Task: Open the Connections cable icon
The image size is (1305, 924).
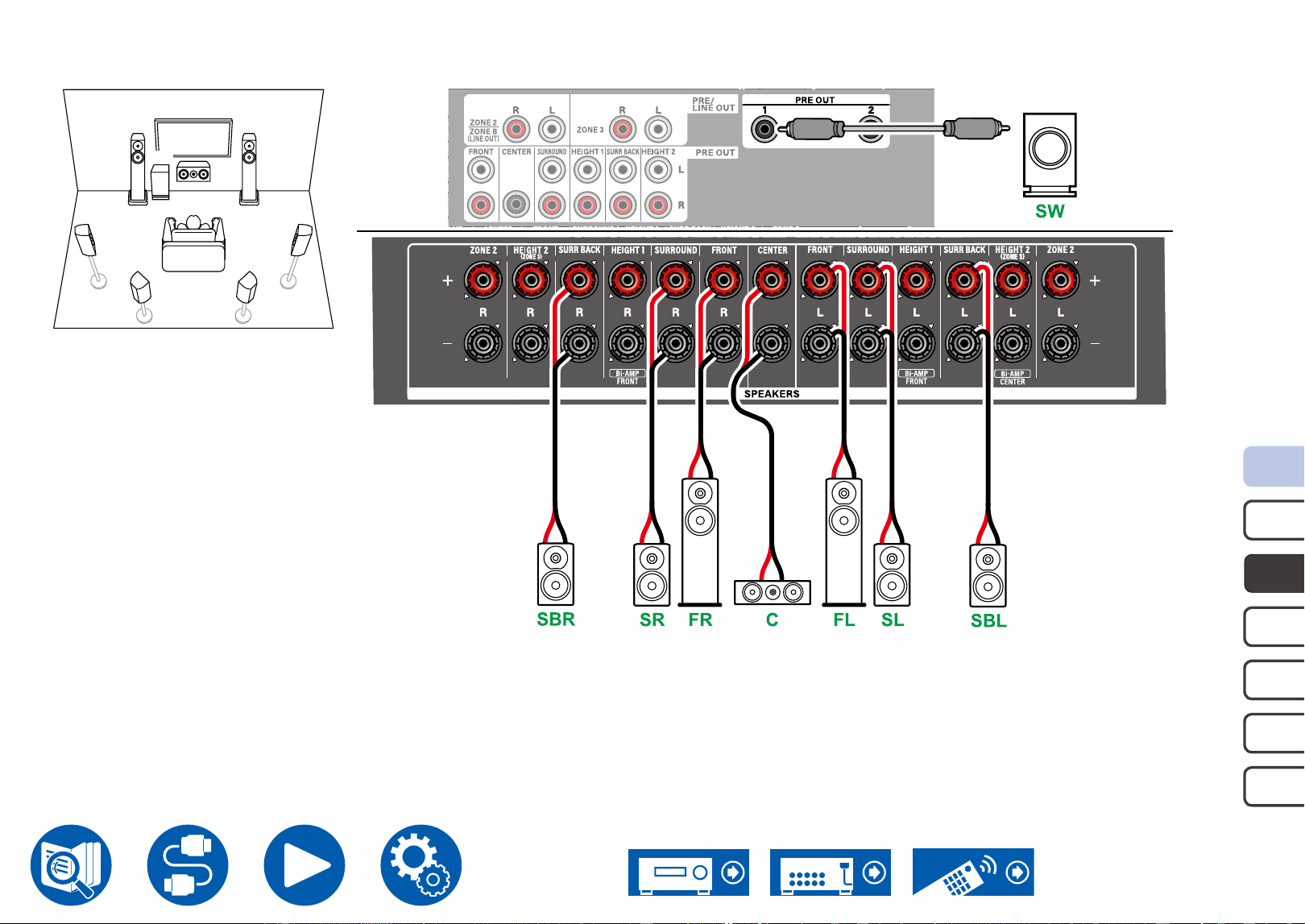Action: point(188,864)
